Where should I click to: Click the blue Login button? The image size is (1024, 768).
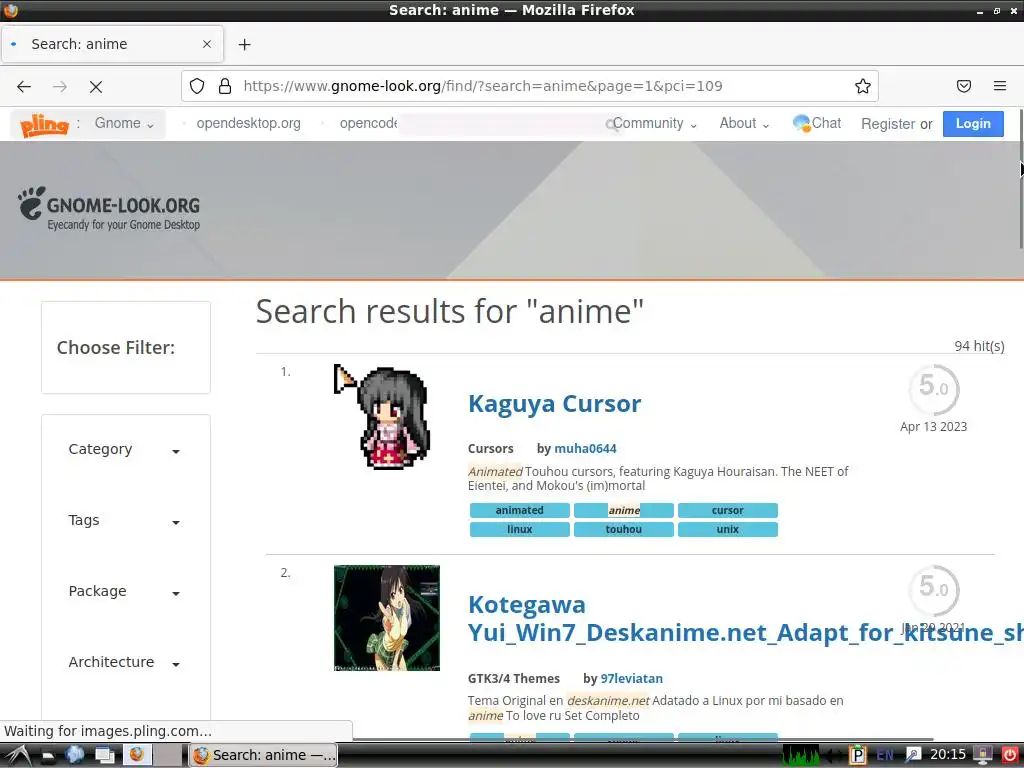973,124
